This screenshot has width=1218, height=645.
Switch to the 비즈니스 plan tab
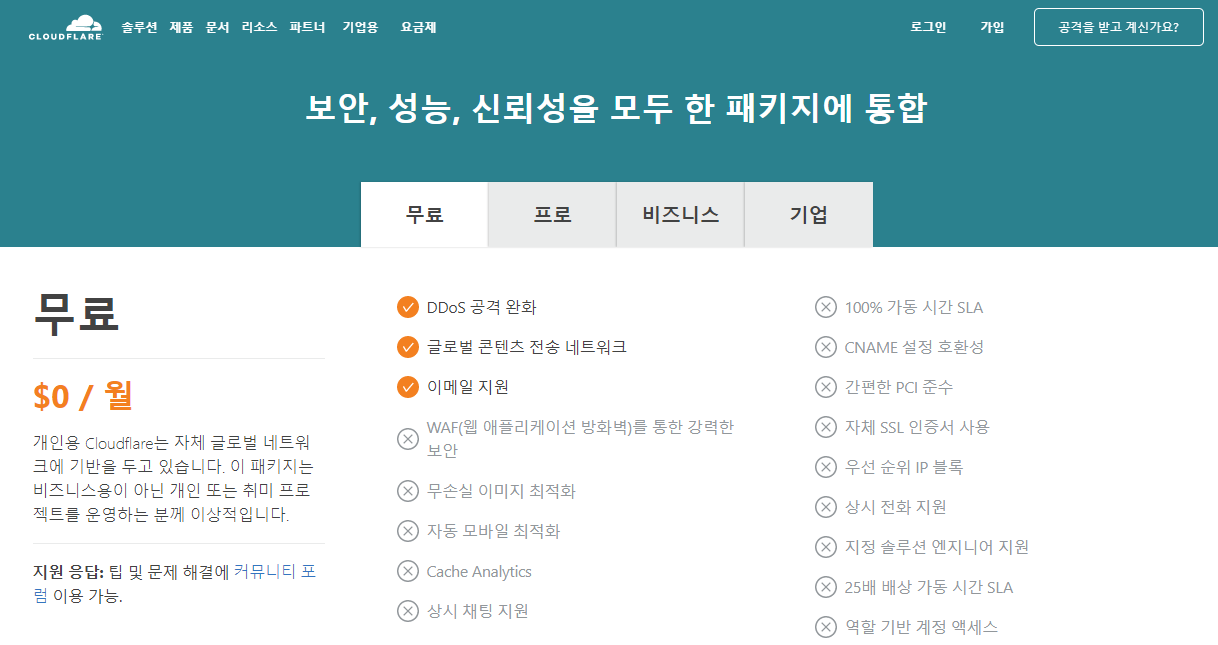(x=680, y=214)
